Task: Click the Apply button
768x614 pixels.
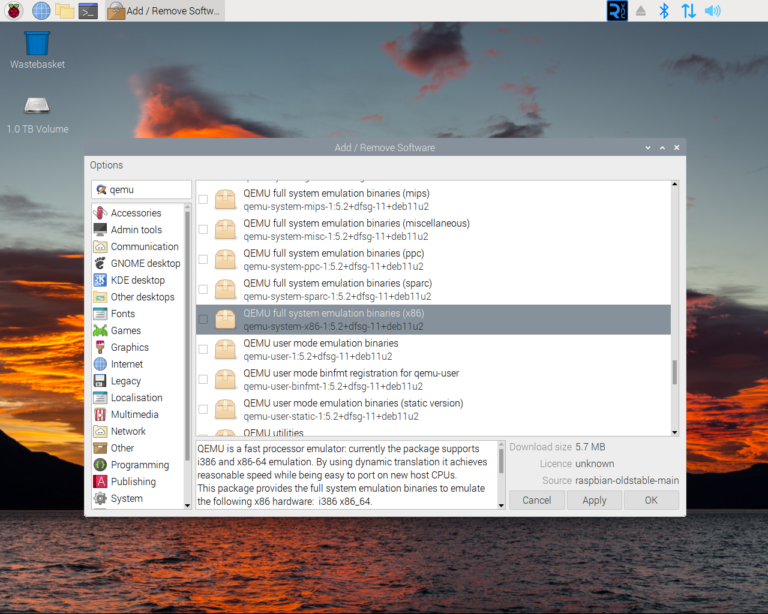Action: [x=594, y=500]
